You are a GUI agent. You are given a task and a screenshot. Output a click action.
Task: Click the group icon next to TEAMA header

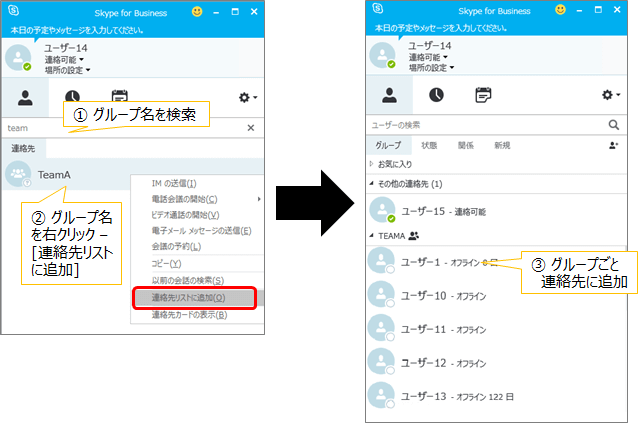[413, 235]
